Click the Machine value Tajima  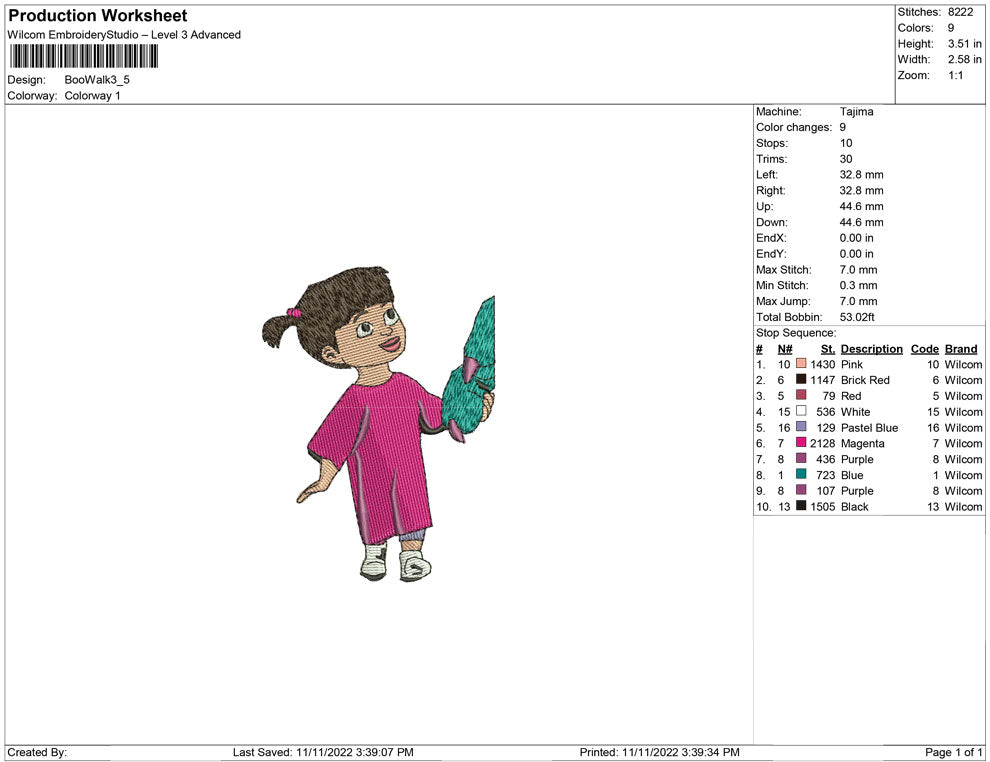857,112
